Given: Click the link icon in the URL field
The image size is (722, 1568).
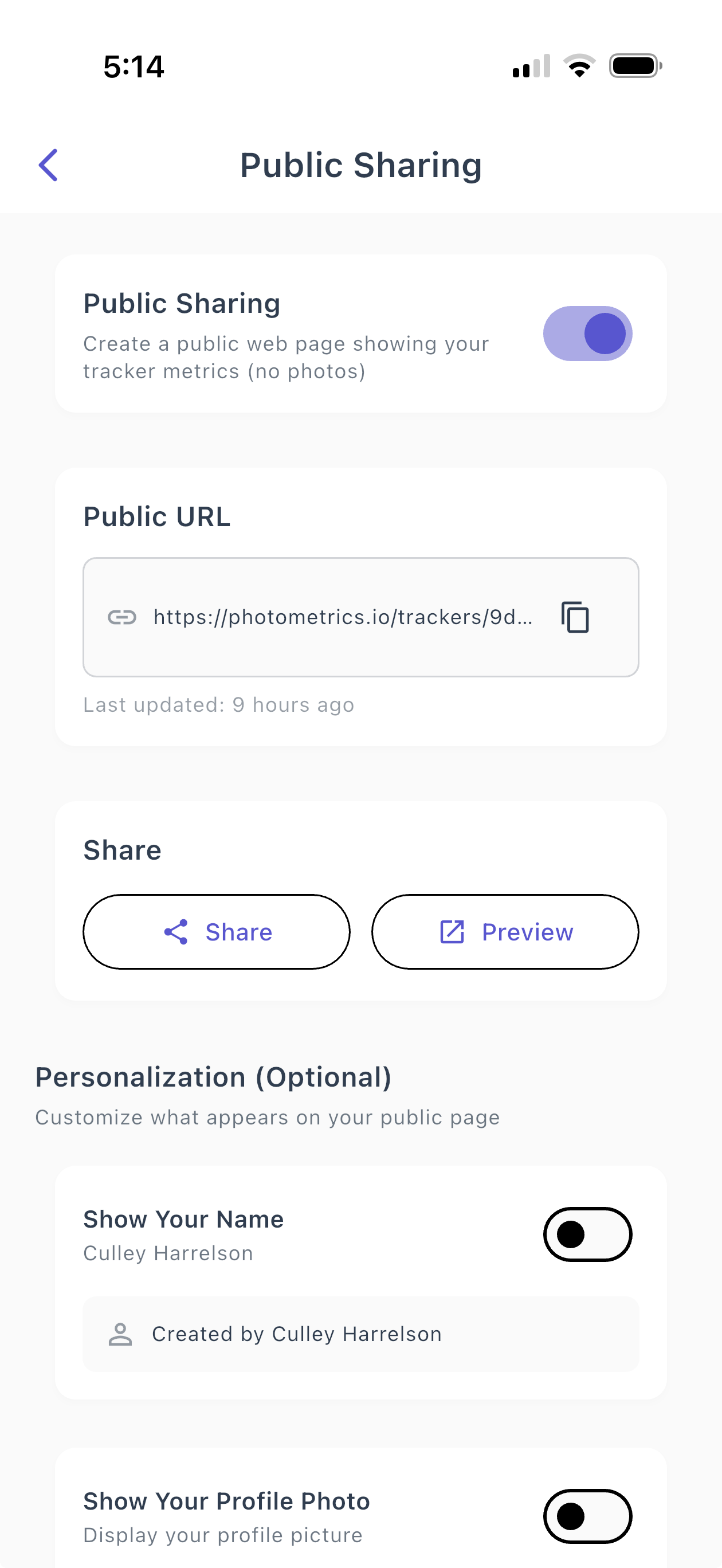Looking at the screenshot, I should (123, 617).
